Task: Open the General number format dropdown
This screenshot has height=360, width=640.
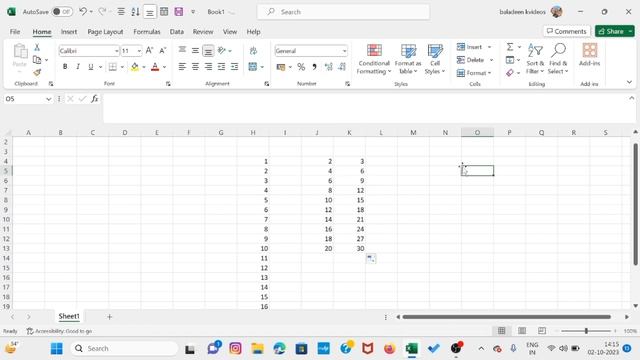Action: coord(344,51)
